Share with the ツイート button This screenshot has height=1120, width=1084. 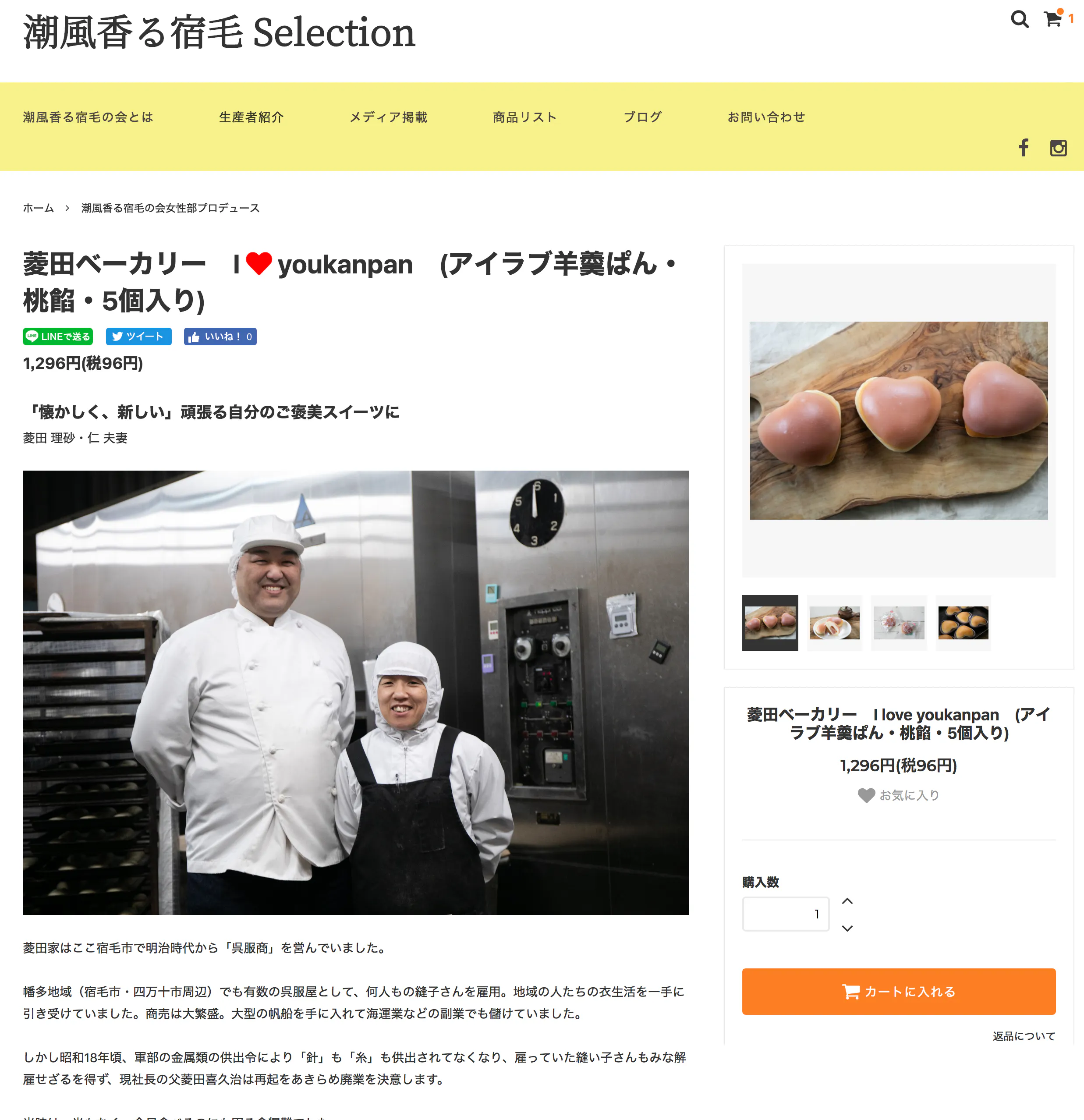click(139, 337)
